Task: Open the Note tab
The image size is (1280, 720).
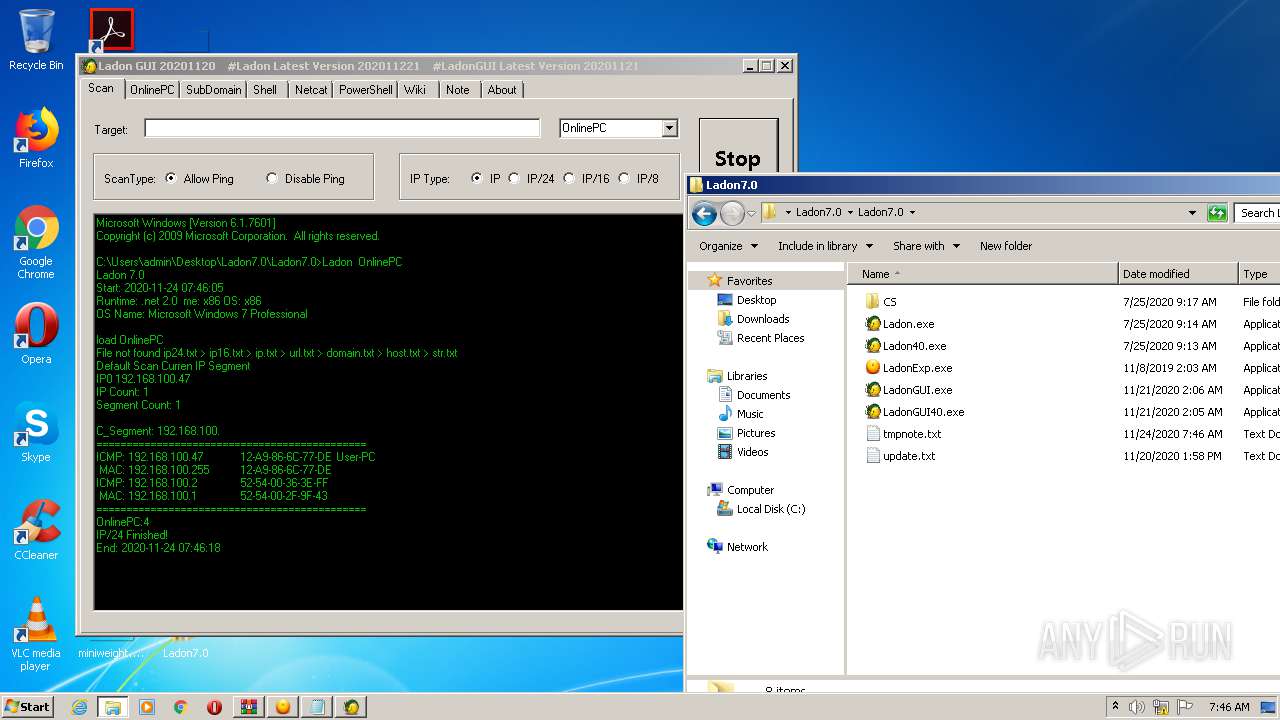Action: tap(458, 89)
